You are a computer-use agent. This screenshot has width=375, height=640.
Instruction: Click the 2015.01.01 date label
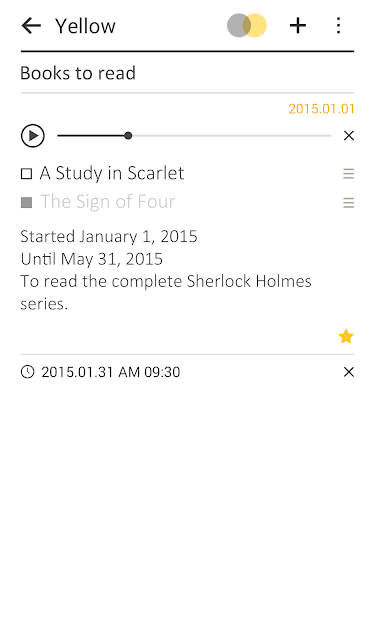tap(322, 109)
